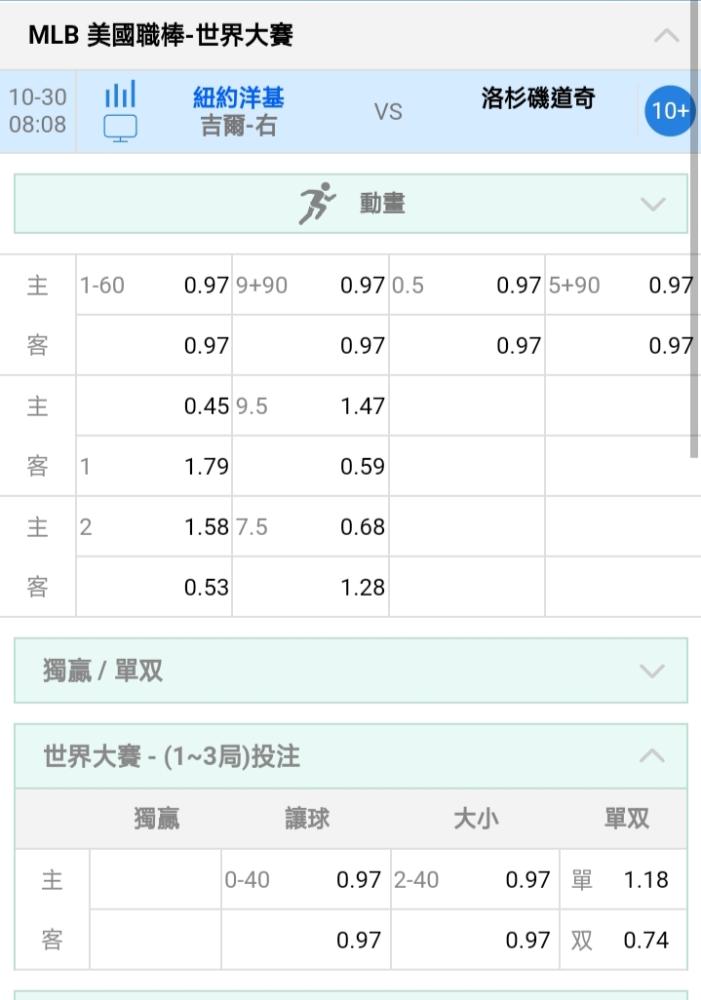Open the live TV monitor icon
The width and height of the screenshot is (701, 1000).
click(x=120, y=128)
